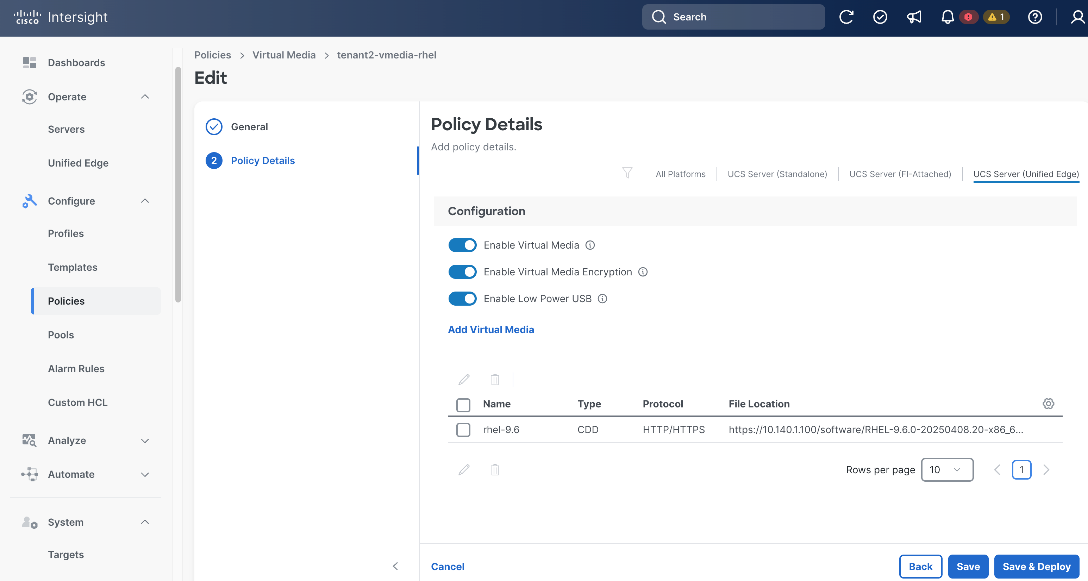This screenshot has width=1088, height=581.
Task: Open the user profile icon
Action: point(1078,17)
